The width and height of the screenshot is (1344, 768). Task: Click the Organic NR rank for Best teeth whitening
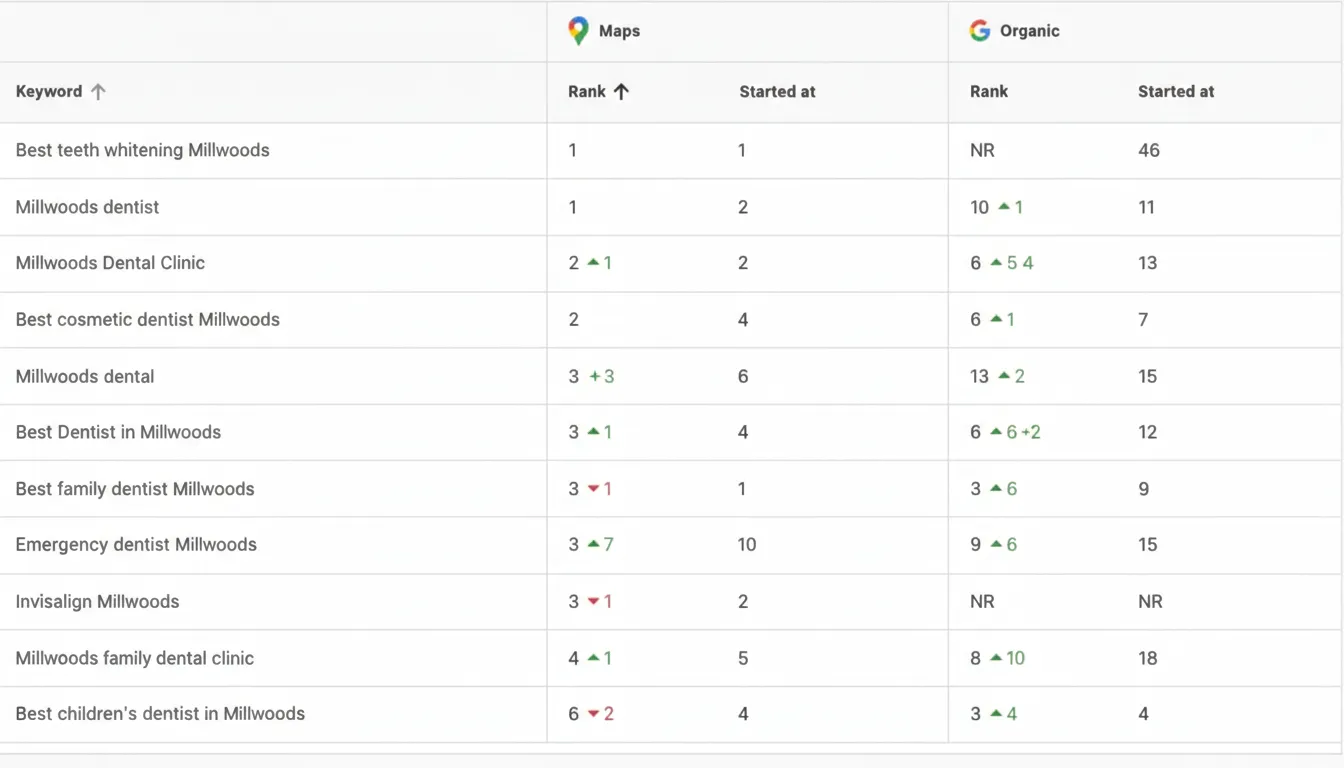coord(981,151)
